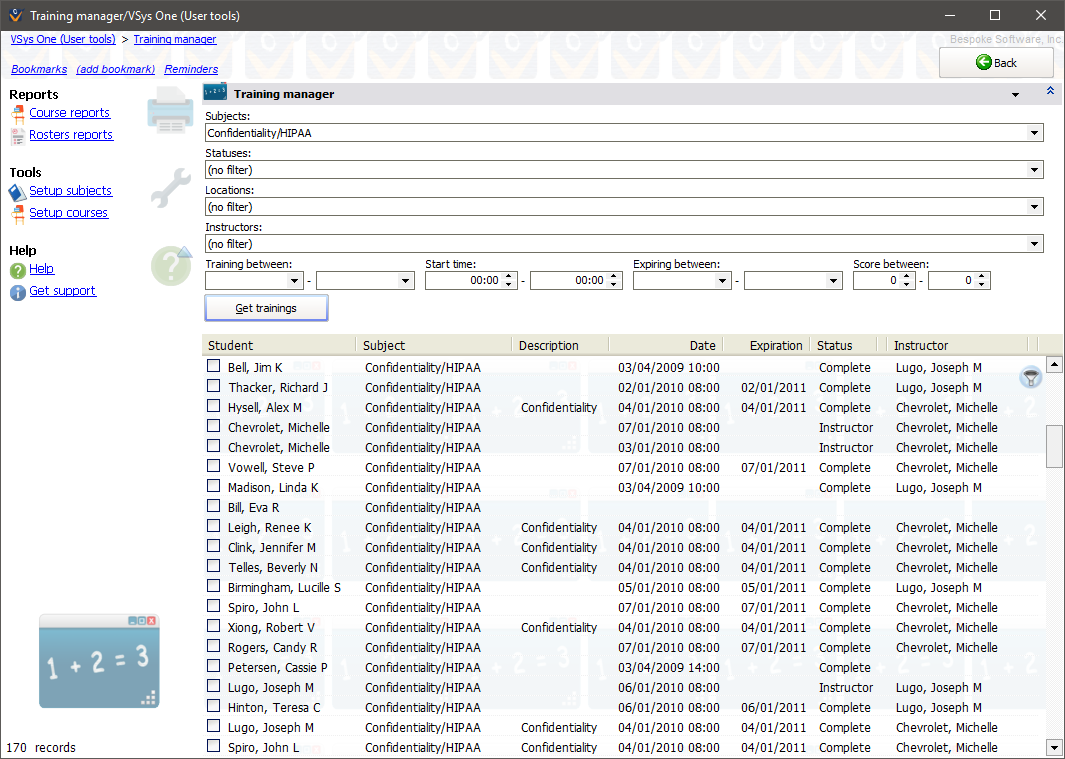The width and height of the screenshot is (1065, 759).
Task: Expand the Statuses filter dropdown
Action: click(x=1034, y=169)
